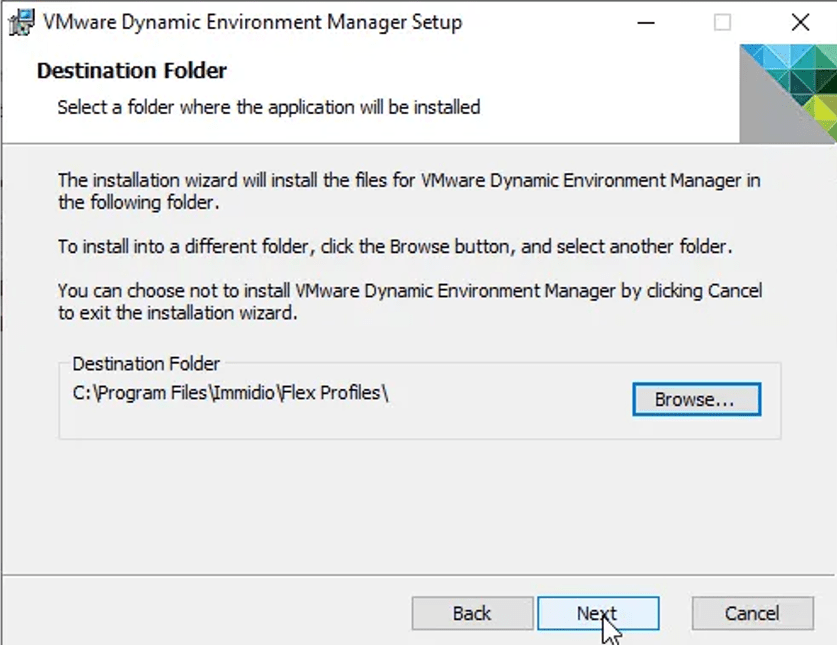Click the 'Select a folder' subtitle text
This screenshot has width=837, height=645.
click(268, 106)
